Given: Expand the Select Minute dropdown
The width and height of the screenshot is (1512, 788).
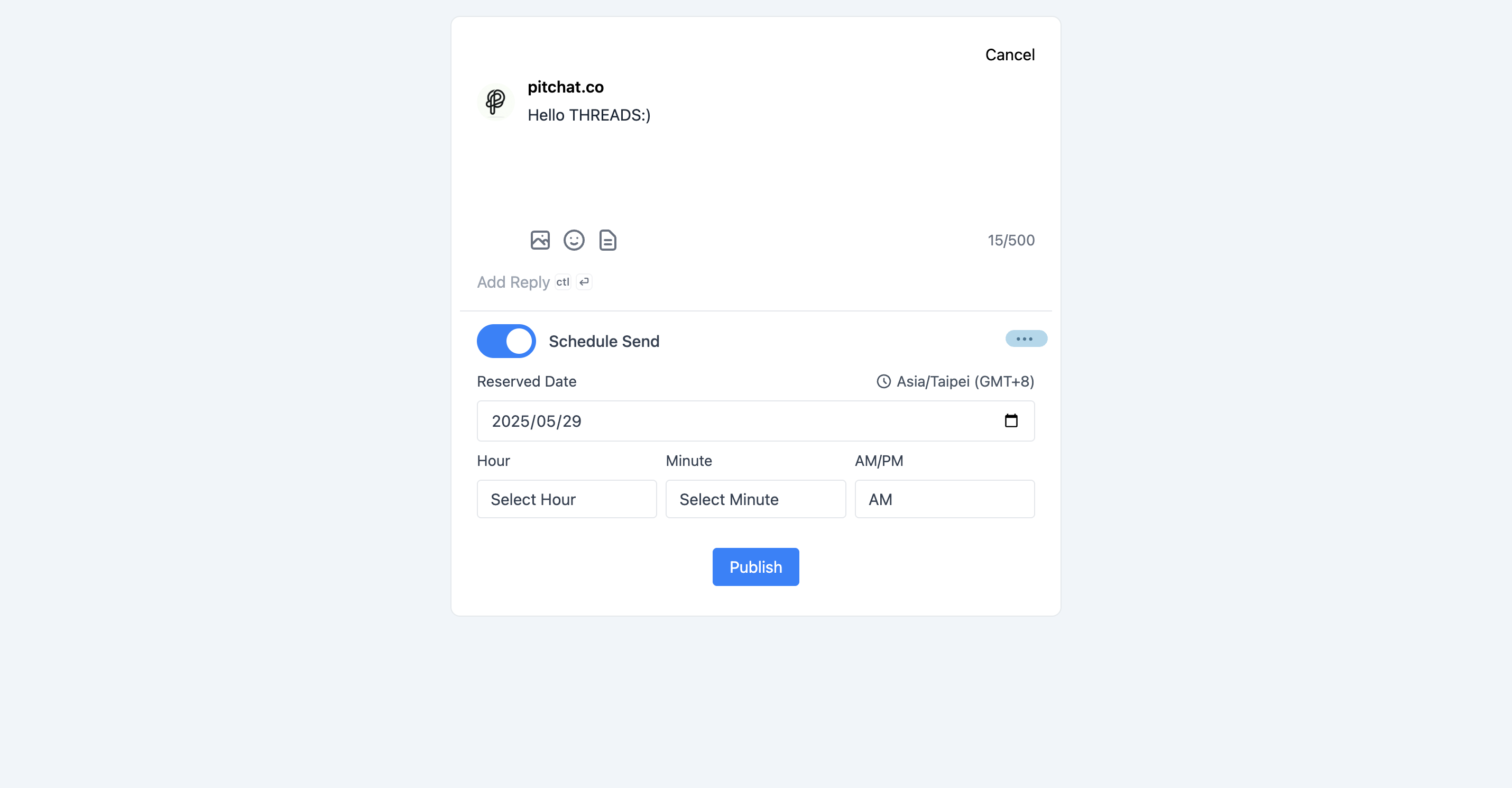Looking at the screenshot, I should [x=755, y=499].
